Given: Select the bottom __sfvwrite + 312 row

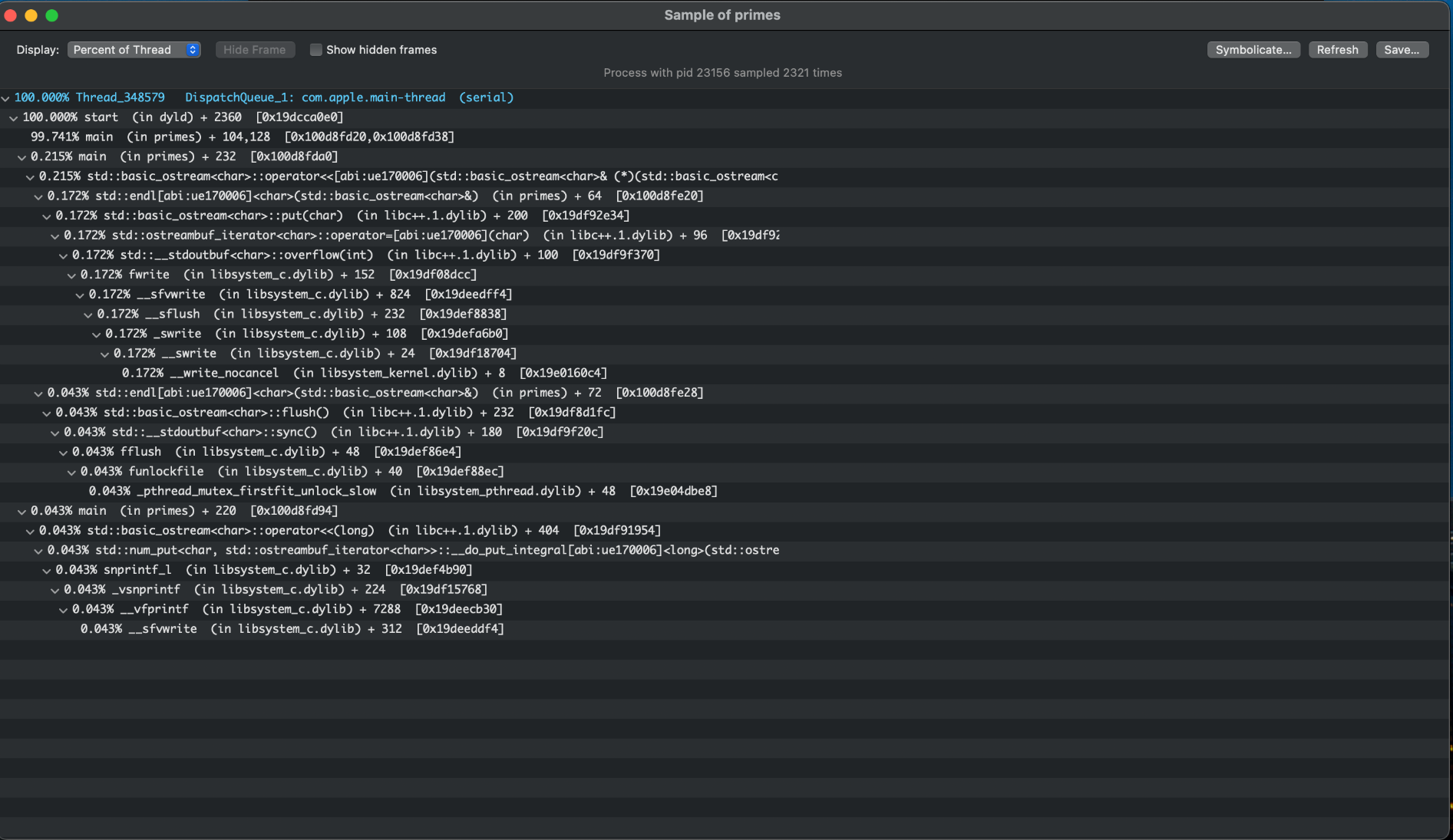Looking at the screenshot, I should pyautogui.click(x=292, y=629).
